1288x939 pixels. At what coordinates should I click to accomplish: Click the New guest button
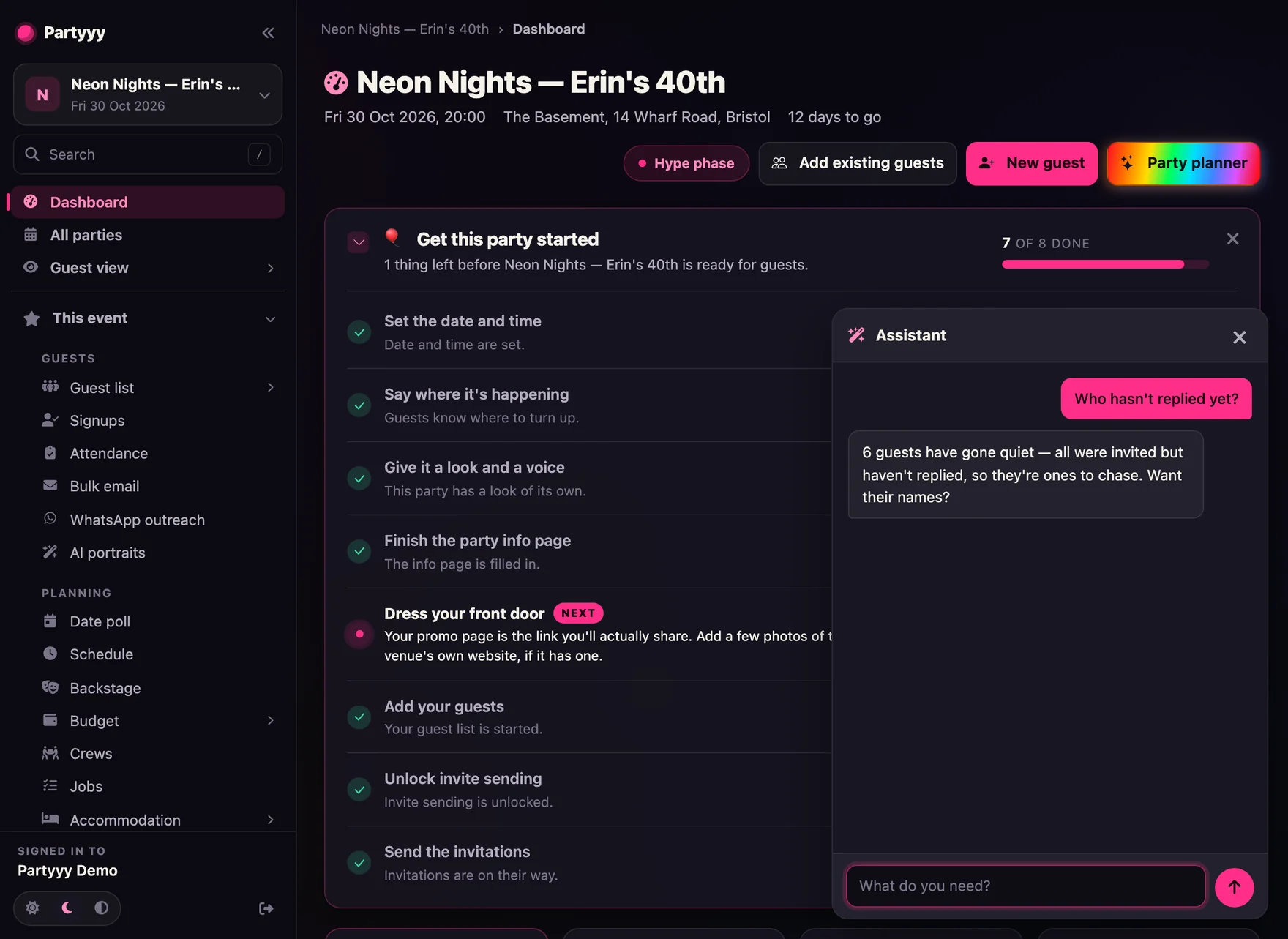tap(1031, 163)
